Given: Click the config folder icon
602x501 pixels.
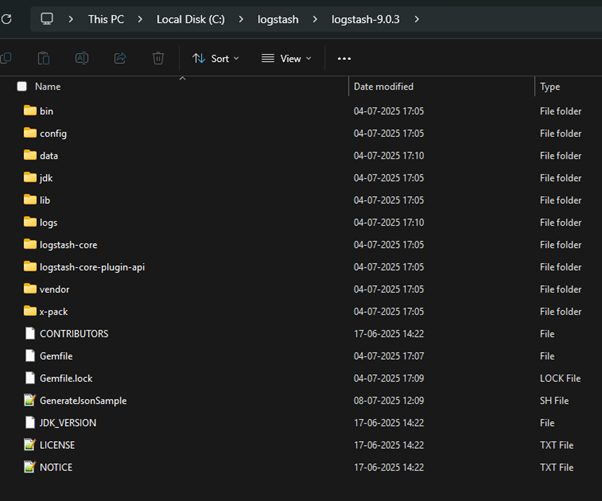Looking at the screenshot, I should (x=30, y=133).
